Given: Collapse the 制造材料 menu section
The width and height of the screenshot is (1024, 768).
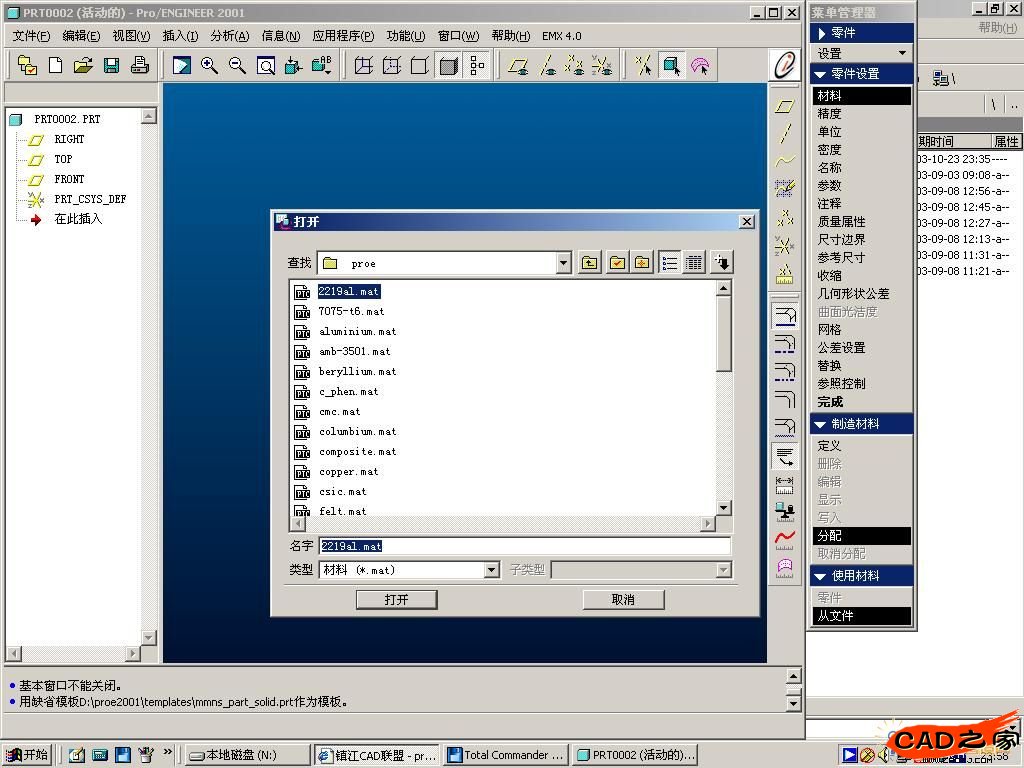Looking at the screenshot, I should click(x=820, y=424).
